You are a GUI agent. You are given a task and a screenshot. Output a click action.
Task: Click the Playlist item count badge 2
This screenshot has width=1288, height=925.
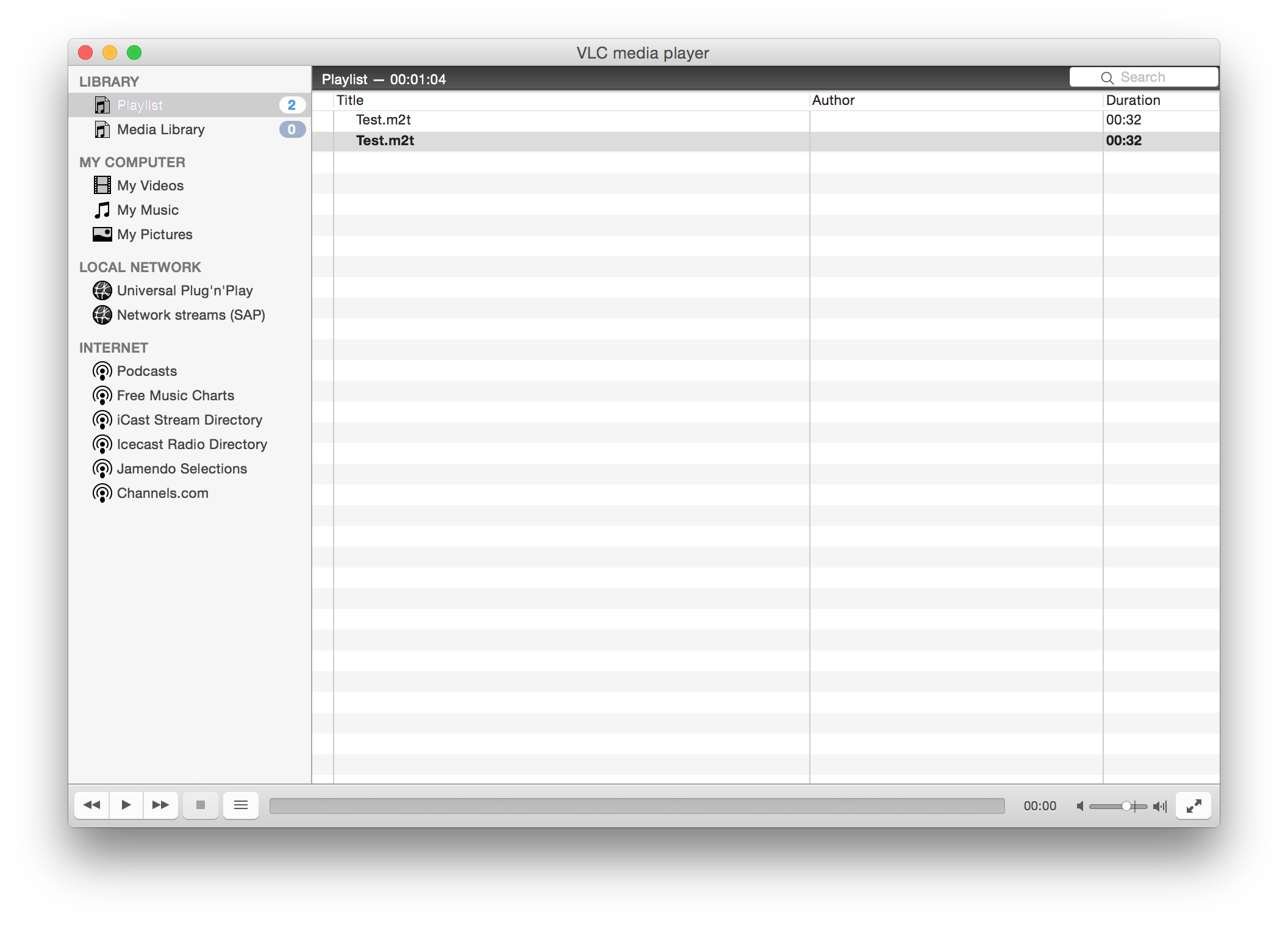click(292, 105)
